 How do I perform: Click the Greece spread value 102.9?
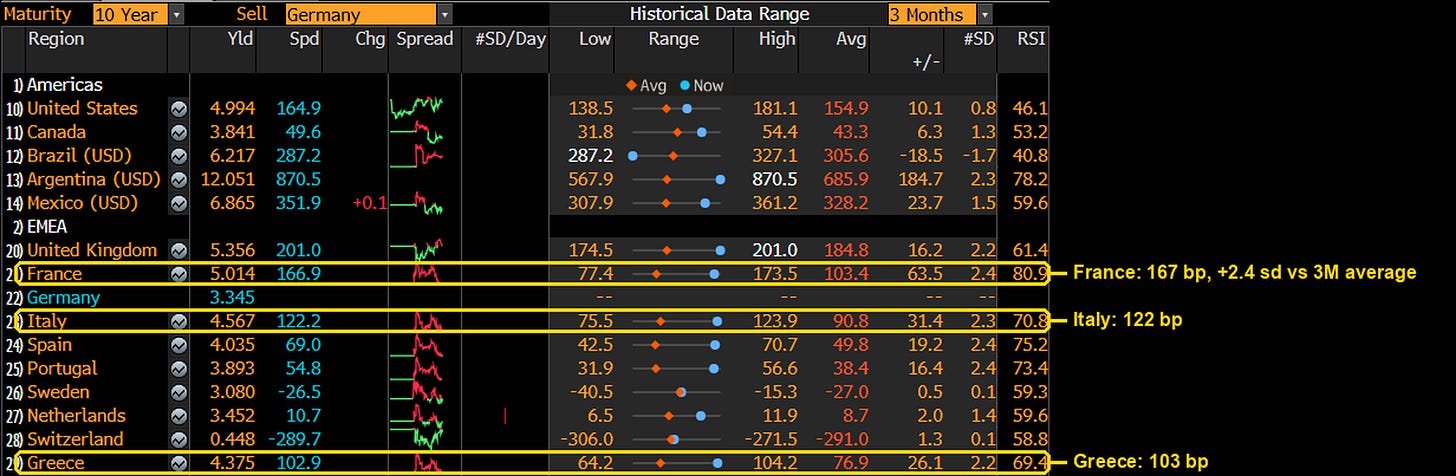297,463
